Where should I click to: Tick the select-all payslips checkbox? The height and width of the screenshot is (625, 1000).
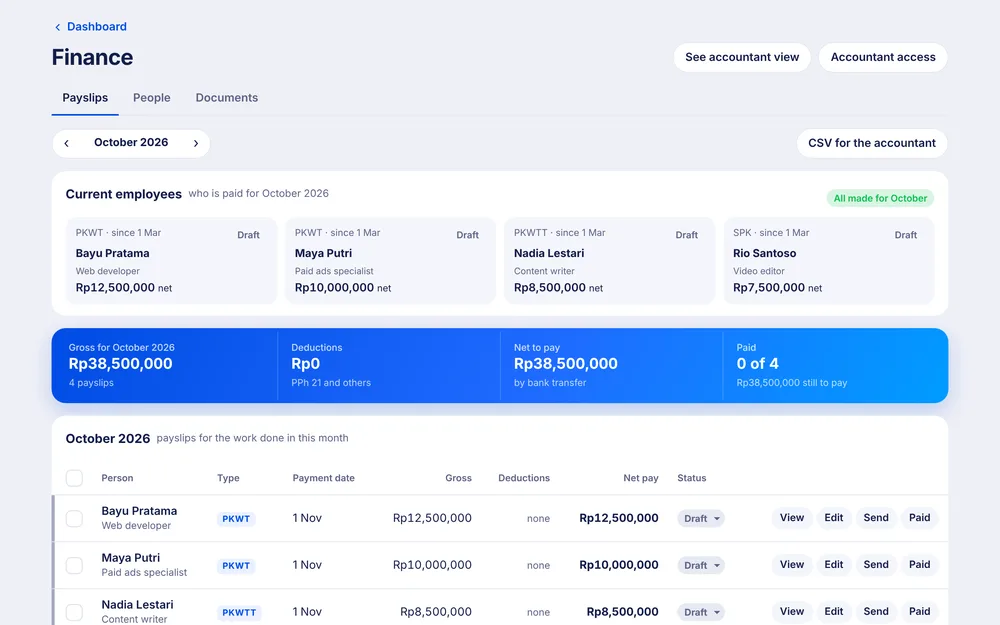(74, 478)
